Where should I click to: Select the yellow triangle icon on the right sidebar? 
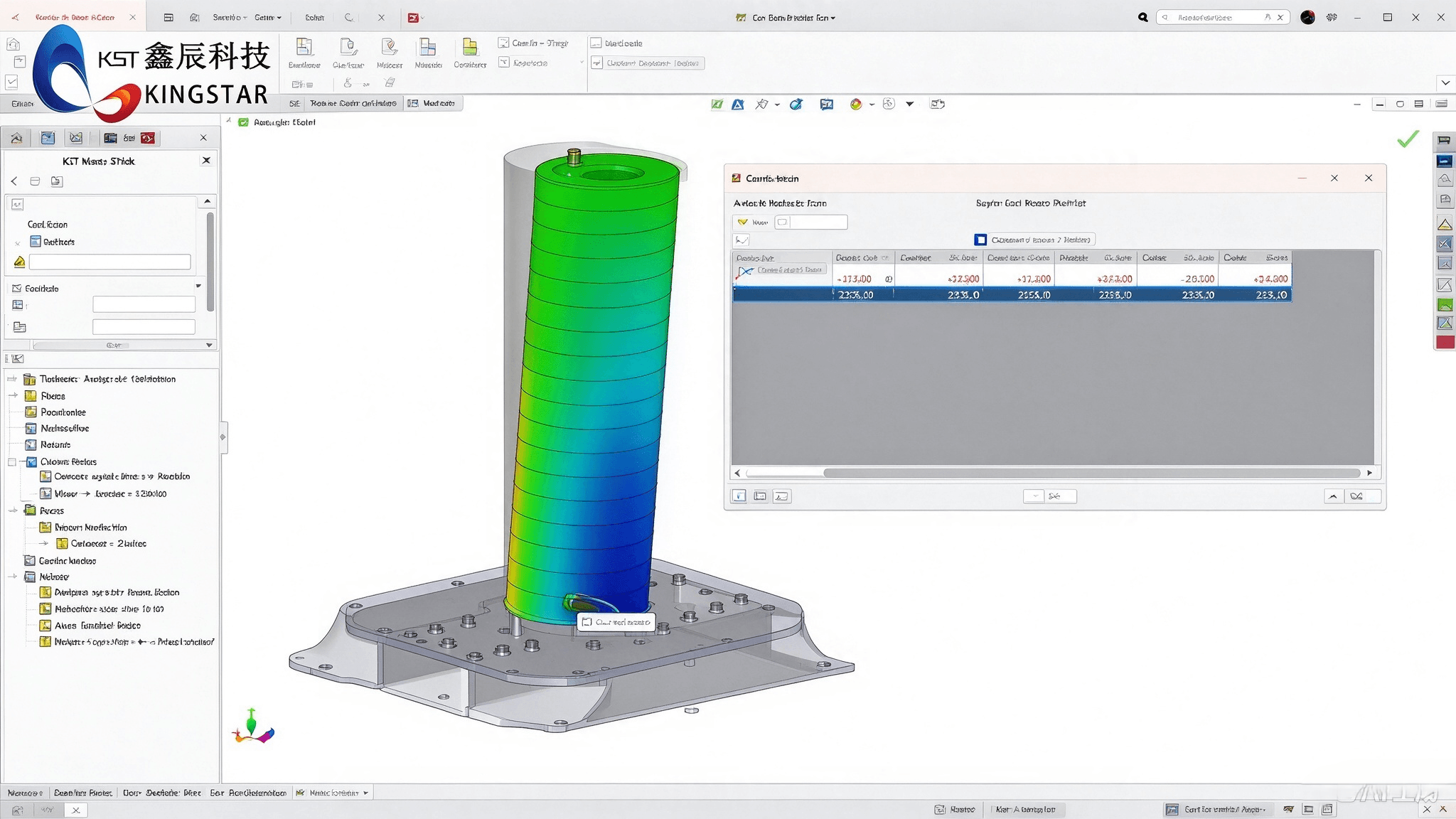pos(1445,224)
